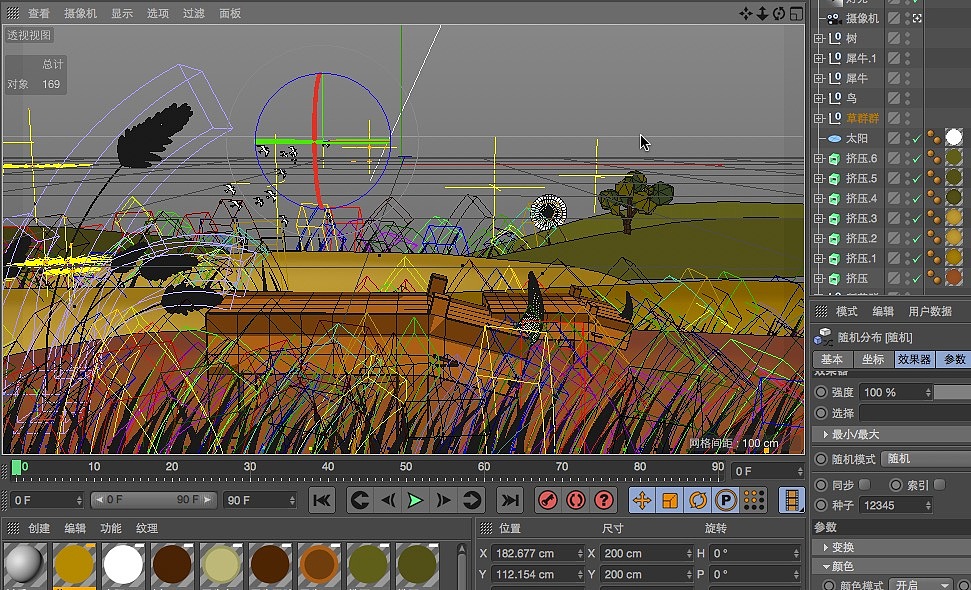This screenshot has width=971, height=590.
Task: Switch to the 基本 tab
Action: pos(832,359)
